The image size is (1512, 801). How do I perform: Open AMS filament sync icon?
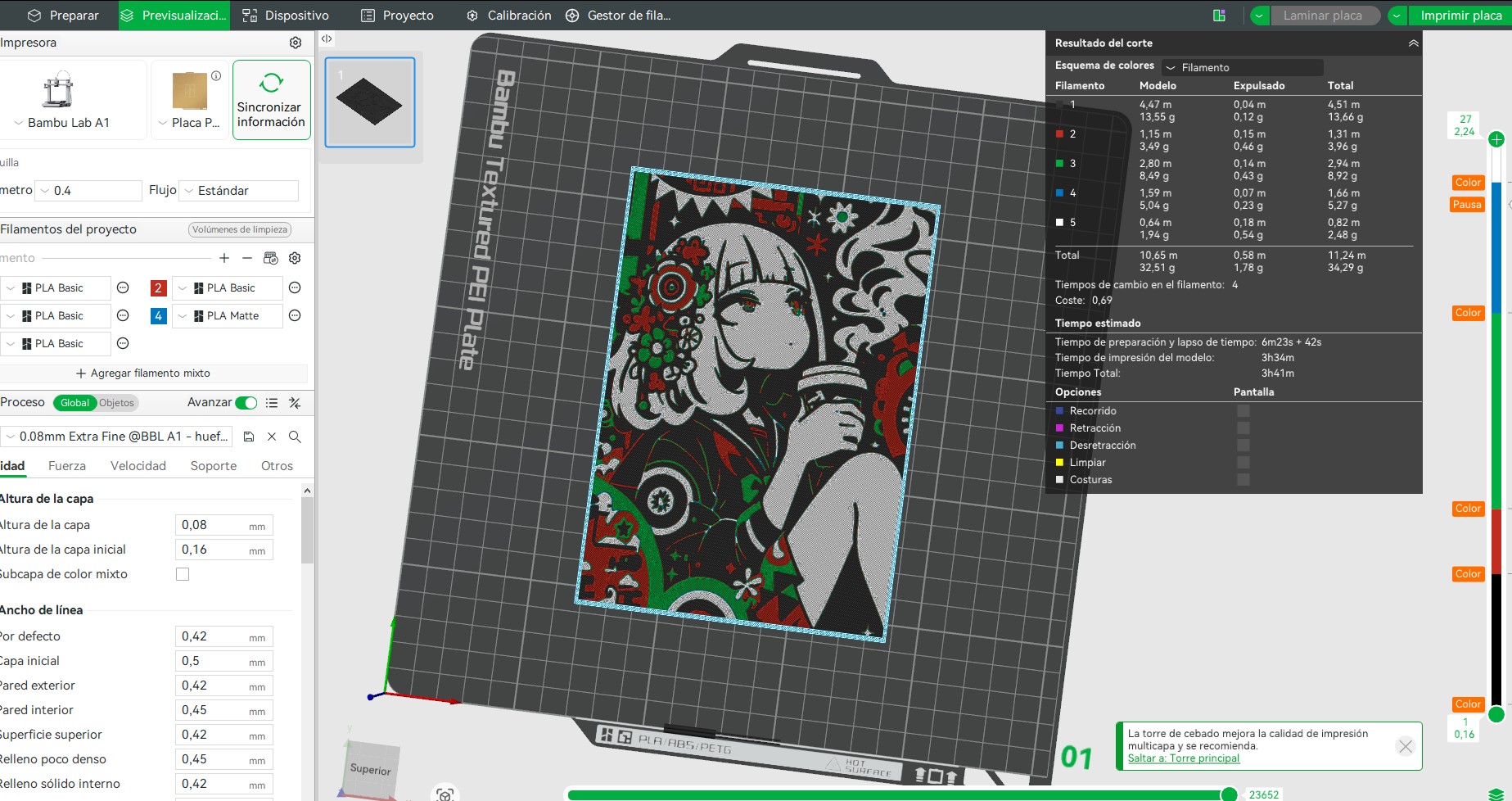point(271,258)
